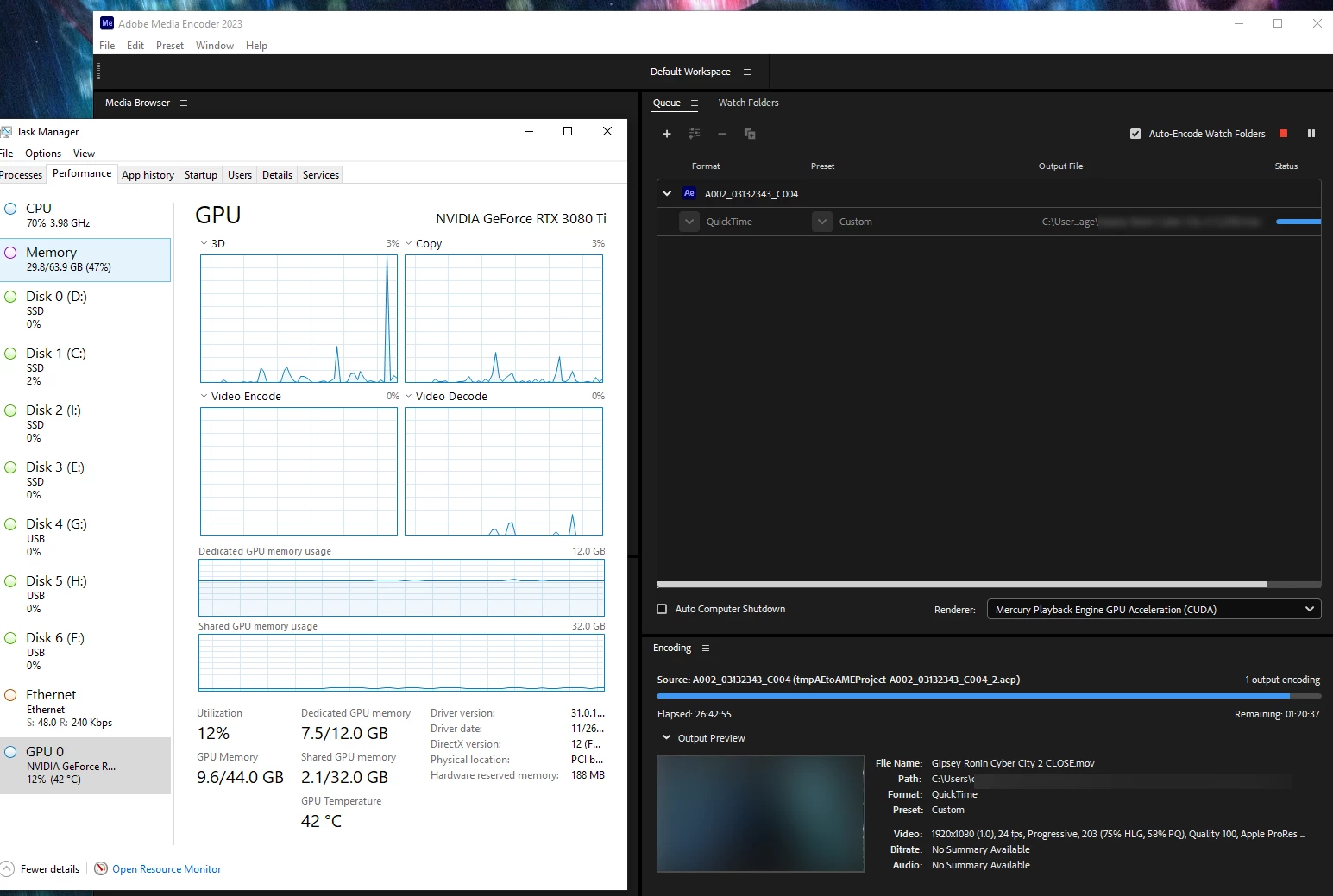Remove selected item with the minus icon
Viewport: 1333px width, 896px height.
tap(722, 134)
